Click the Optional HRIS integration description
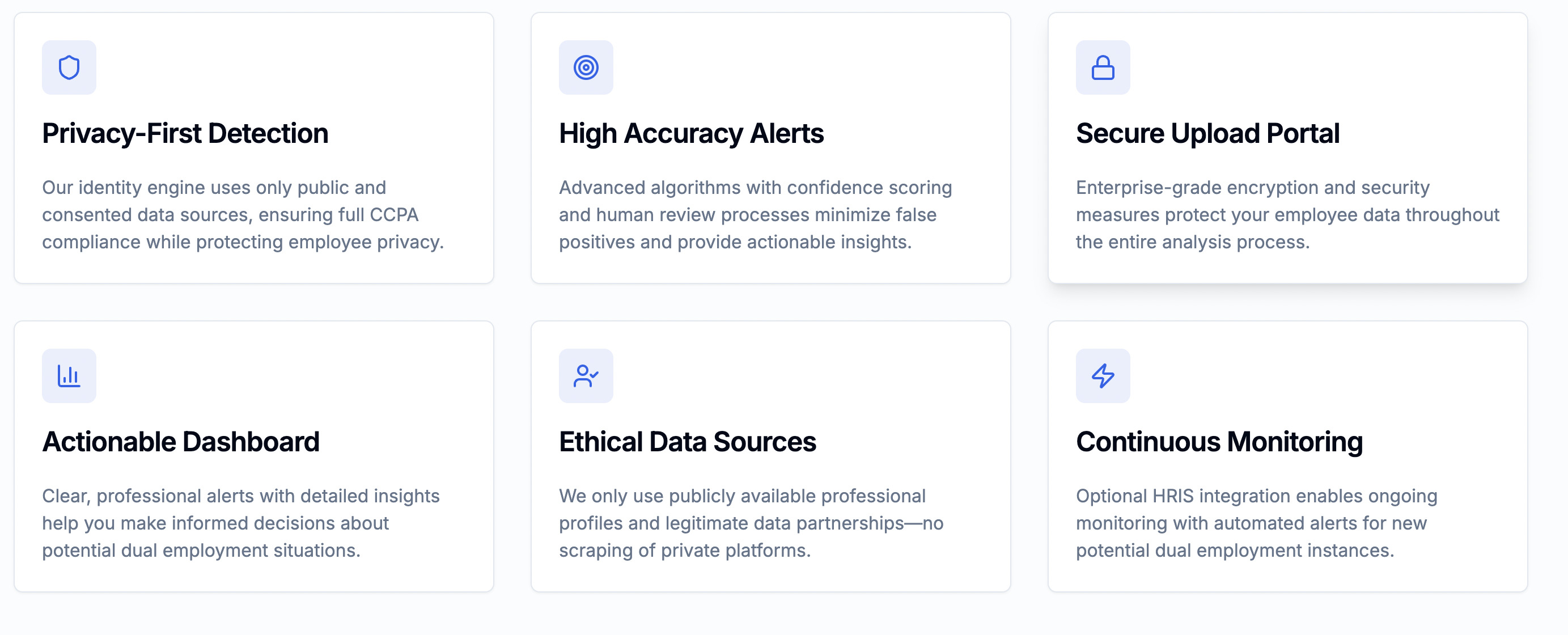1568x635 pixels. [x=1256, y=523]
